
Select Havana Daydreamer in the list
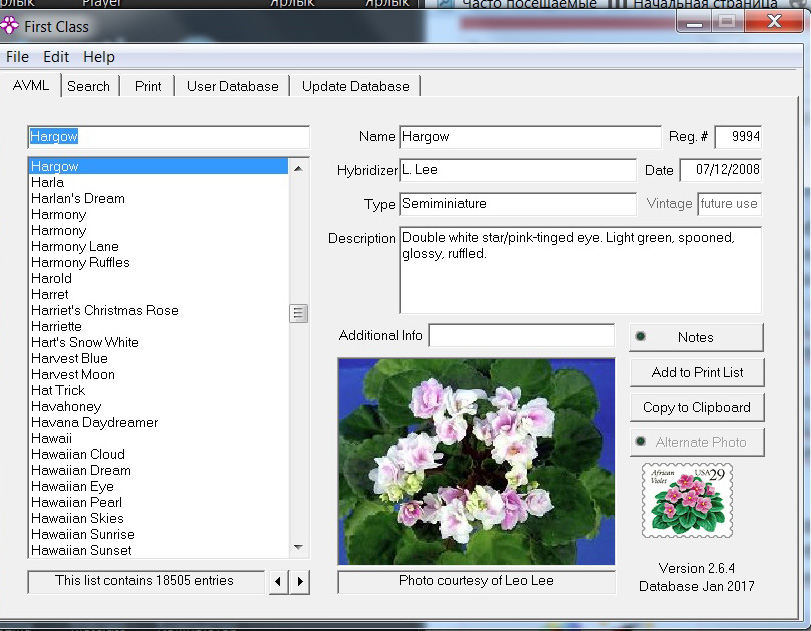point(158,423)
